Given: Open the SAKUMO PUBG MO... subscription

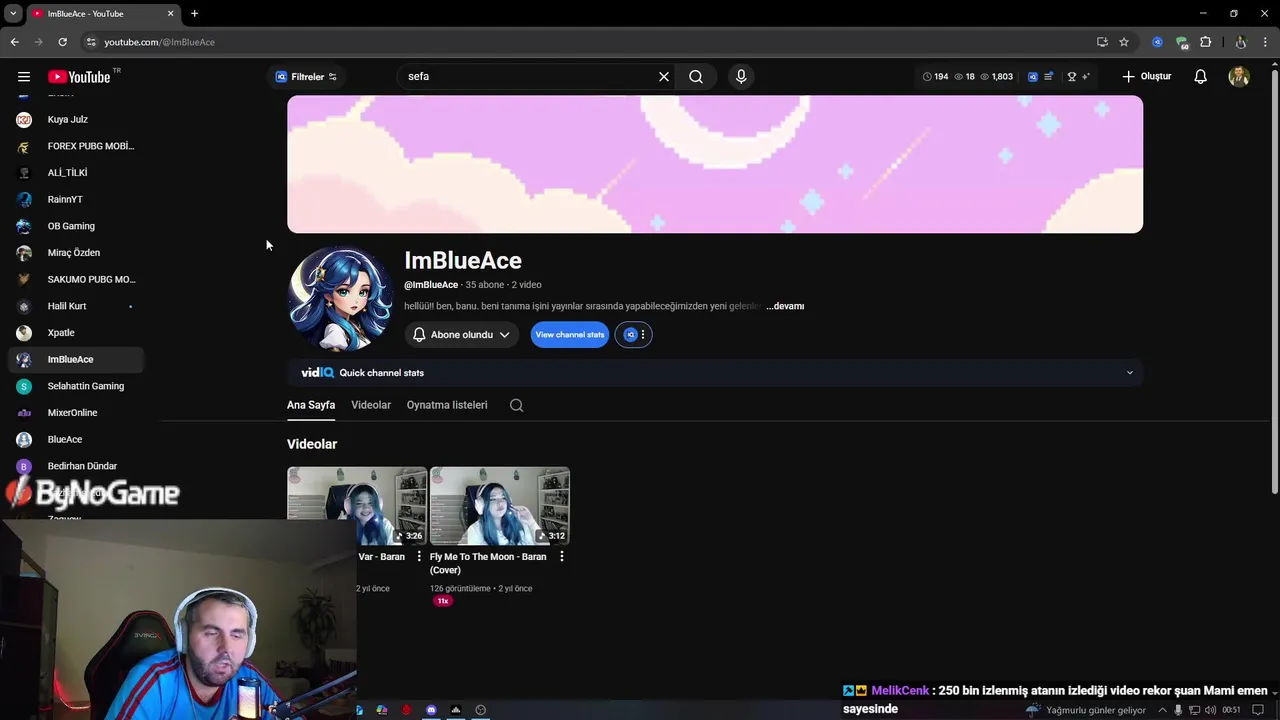Looking at the screenshot, I should click(x=76, y=280).
